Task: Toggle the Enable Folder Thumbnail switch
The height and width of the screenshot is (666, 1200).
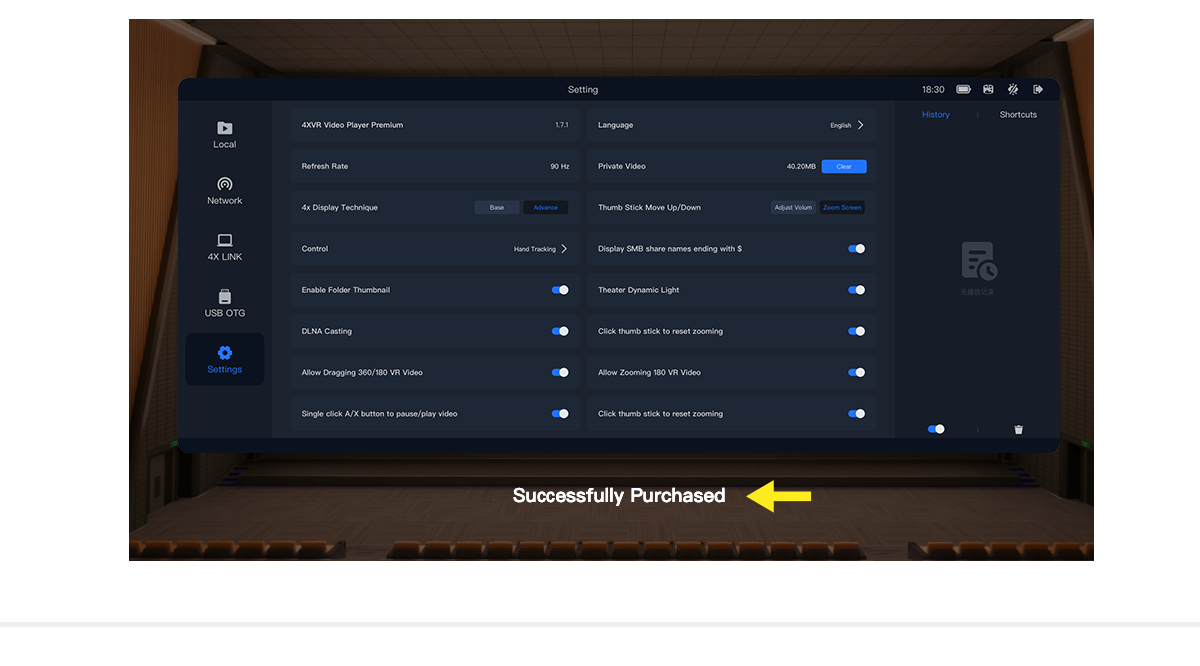Action: point(560,290)
